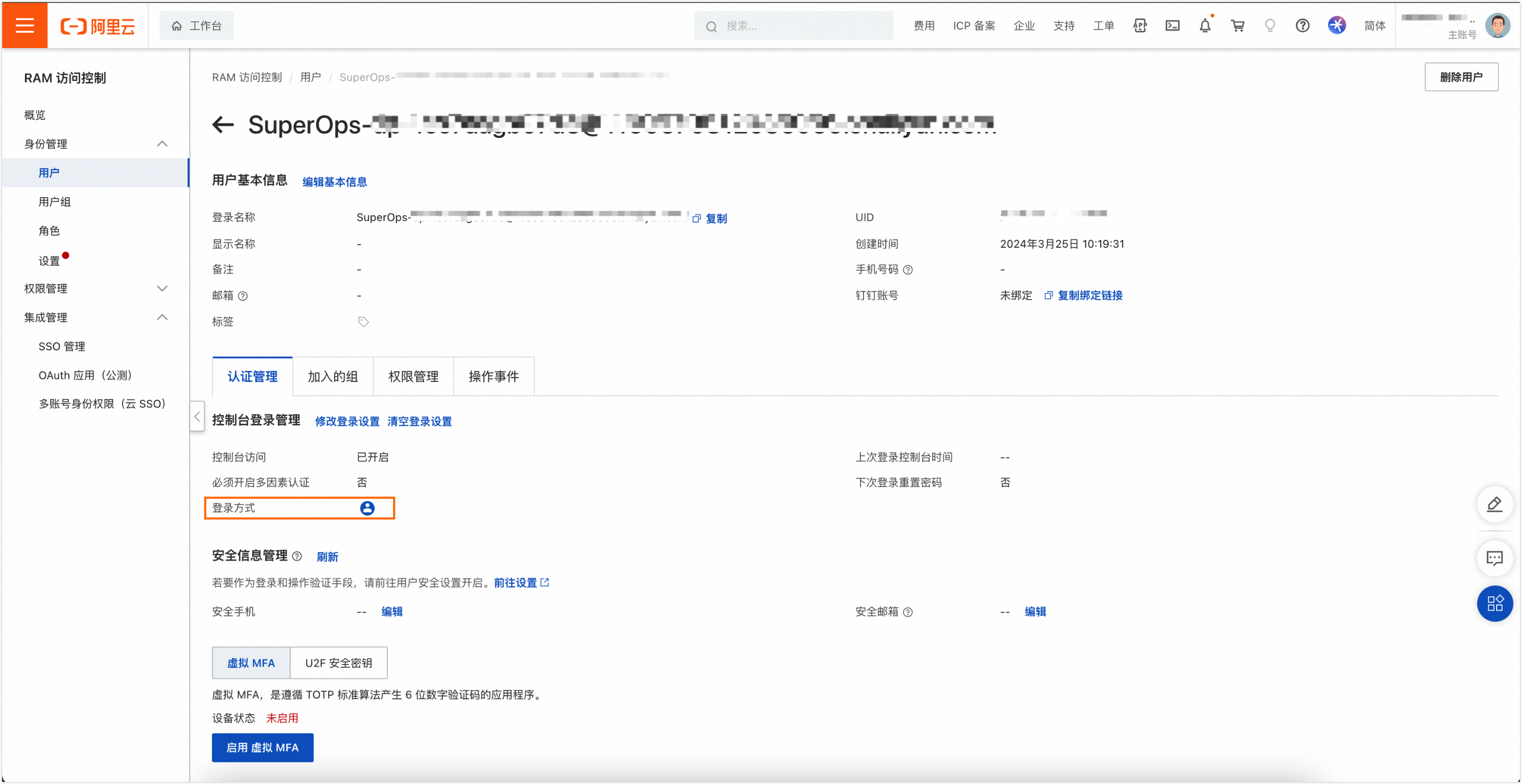Switch to the 加入的组 tab

tap(332, 376)
